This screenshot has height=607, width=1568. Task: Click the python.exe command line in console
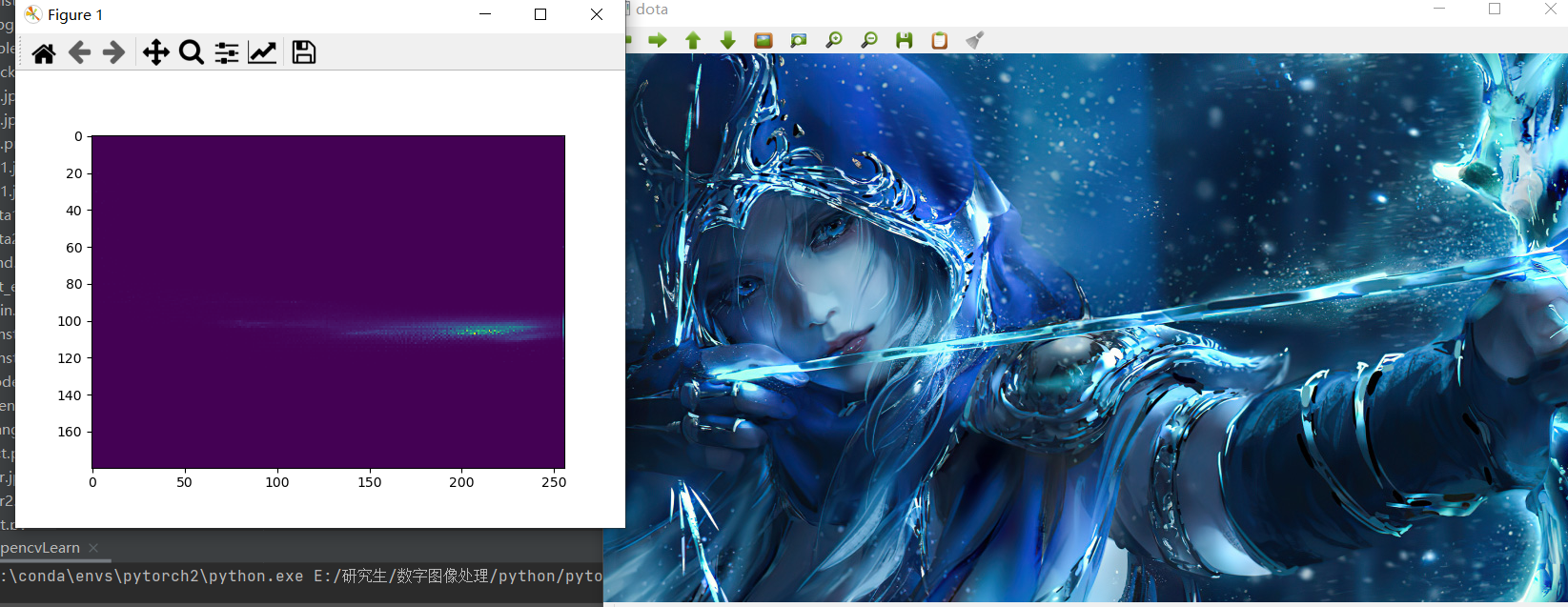(x=301, y=577)
